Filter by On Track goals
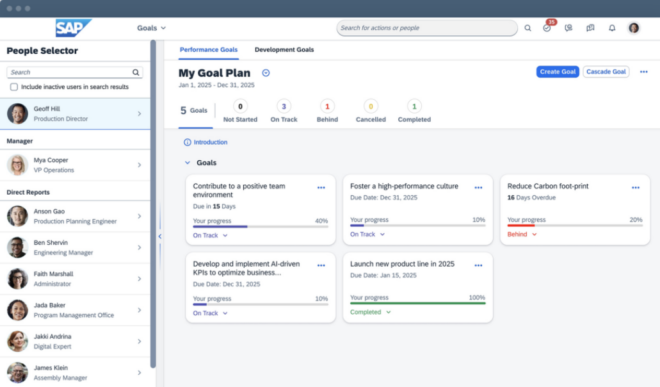Screen dimensions: 660x387 point(284,112)
